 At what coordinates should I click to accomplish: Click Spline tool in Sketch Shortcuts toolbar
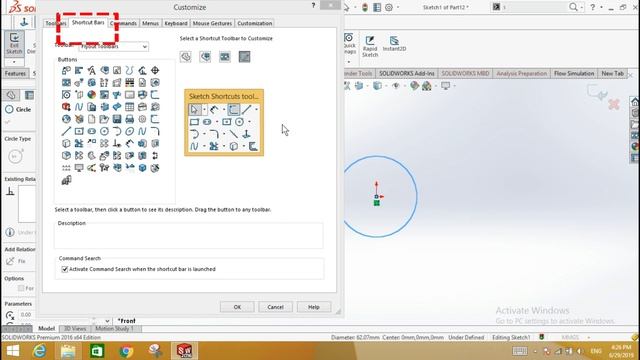(x=194, y=146)
